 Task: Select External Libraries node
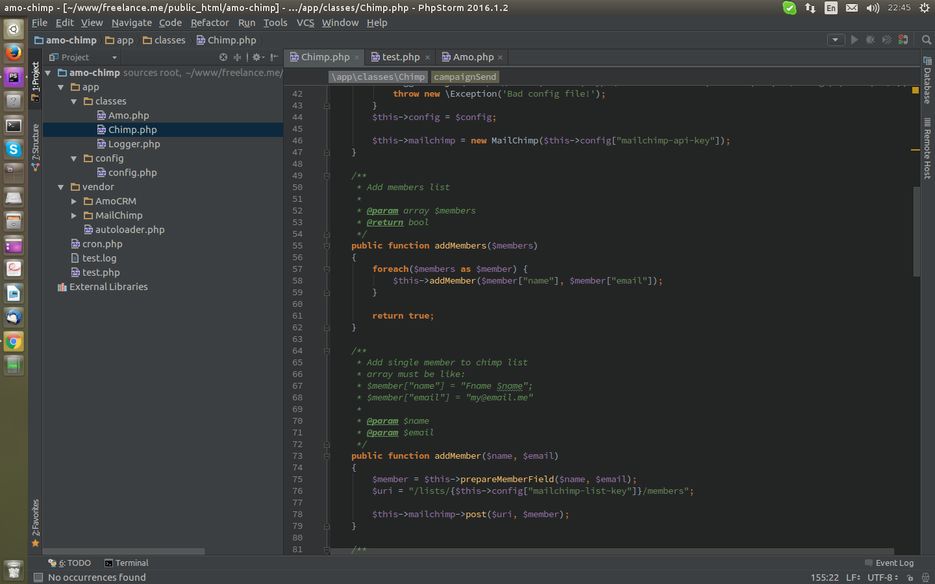(103, 287)
